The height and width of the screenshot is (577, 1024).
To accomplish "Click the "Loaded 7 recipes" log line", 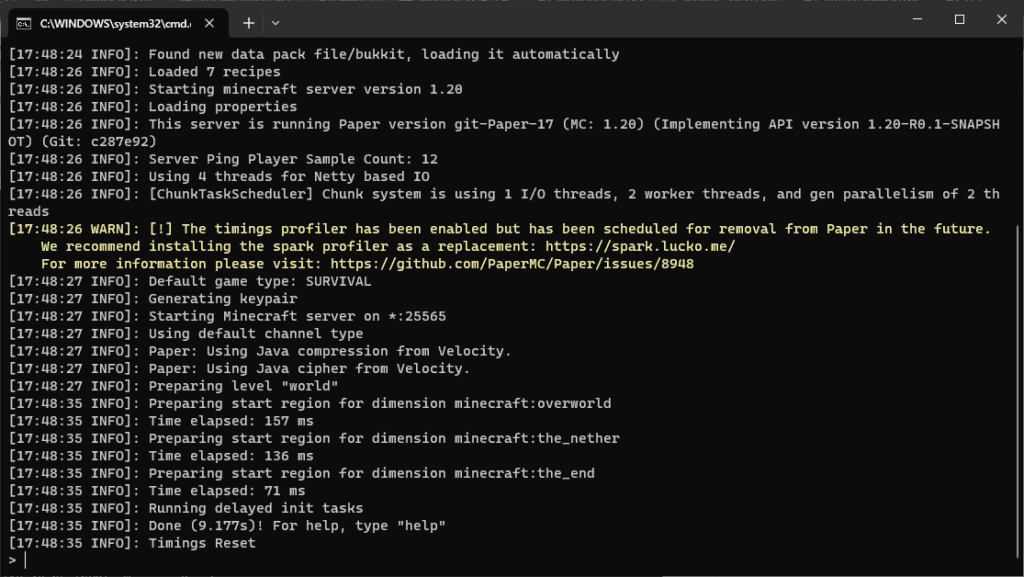I will point(144,72).
